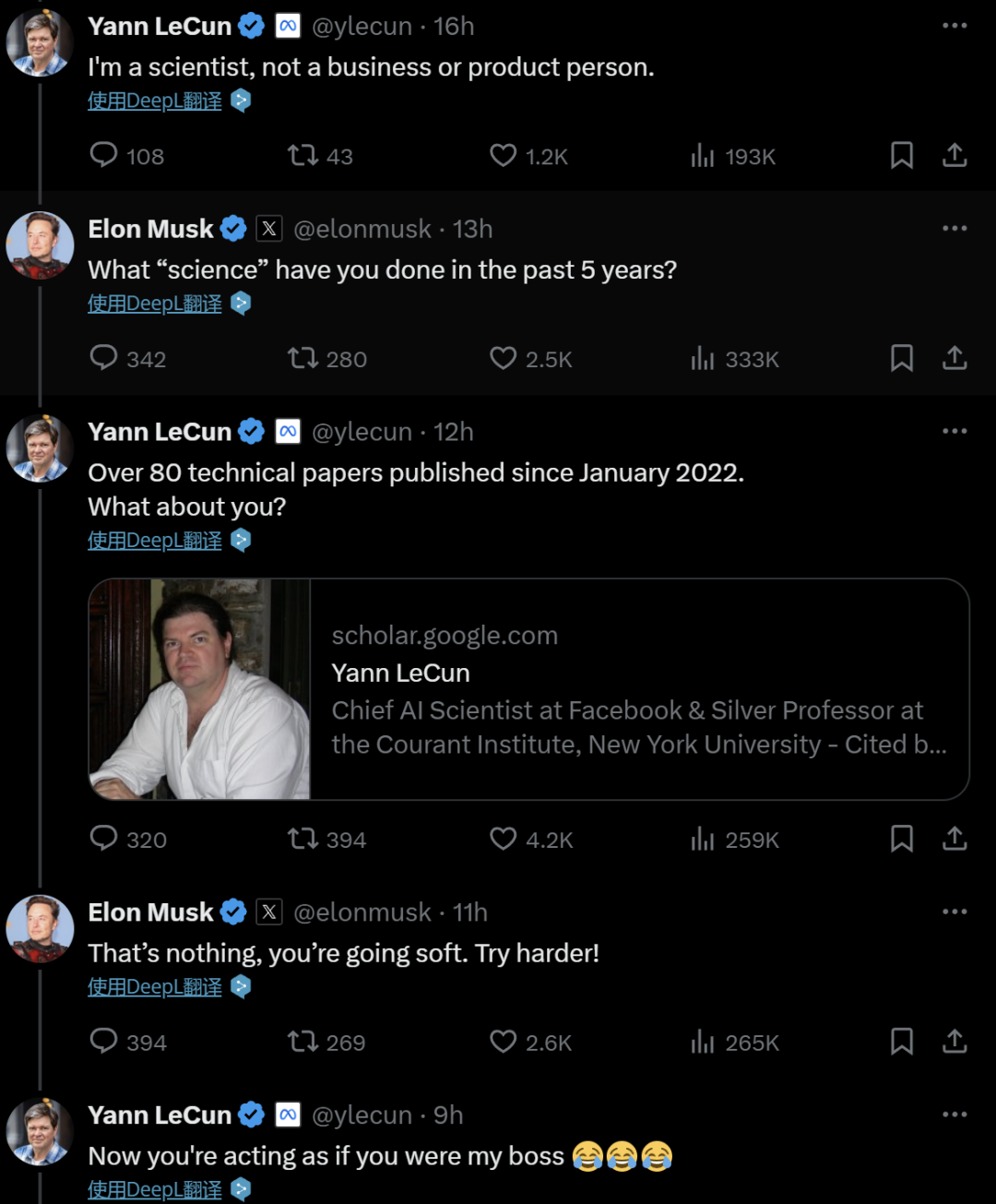This screenshot has width=996, height=1204.
Task: View analytics on Musk's 'Try harder' tweet
Action: tap(703, 1042)
